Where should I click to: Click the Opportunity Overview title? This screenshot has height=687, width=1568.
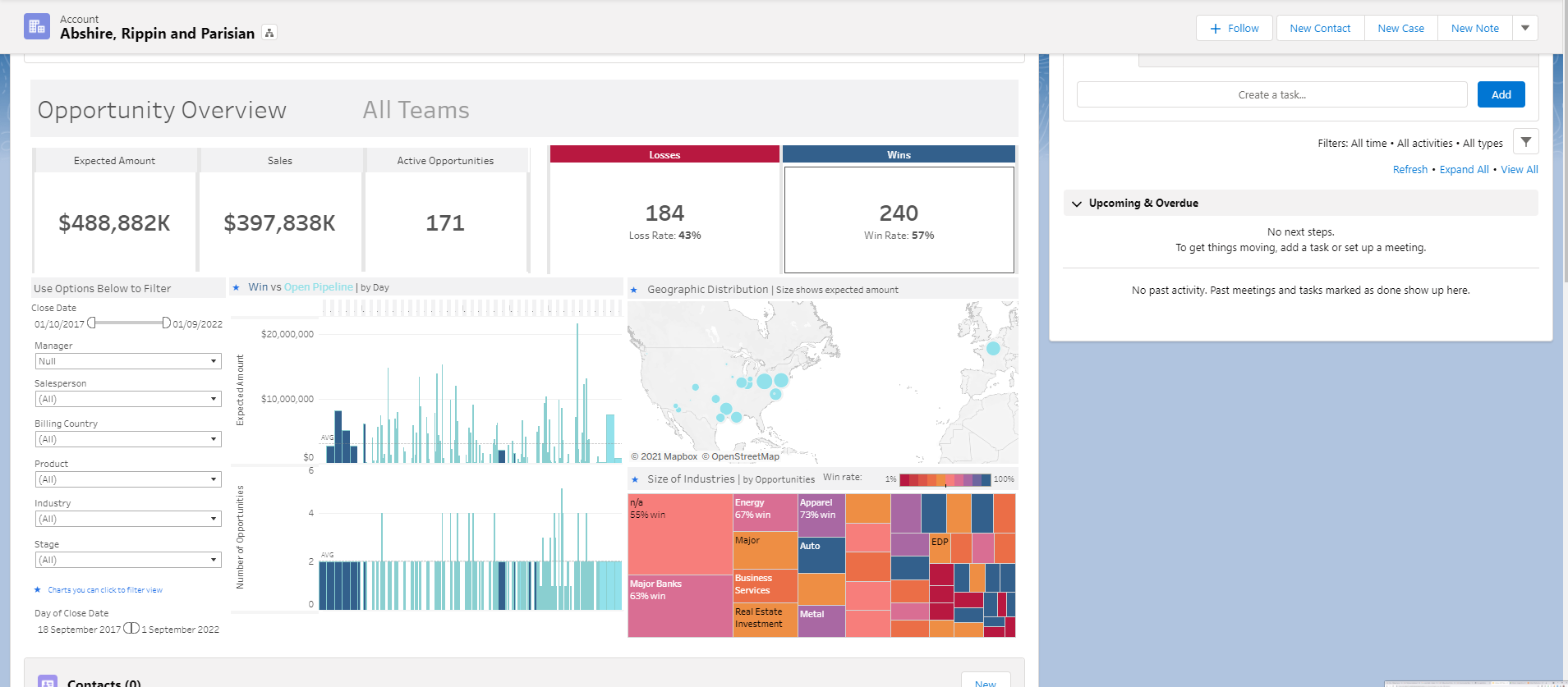[162, 110]
